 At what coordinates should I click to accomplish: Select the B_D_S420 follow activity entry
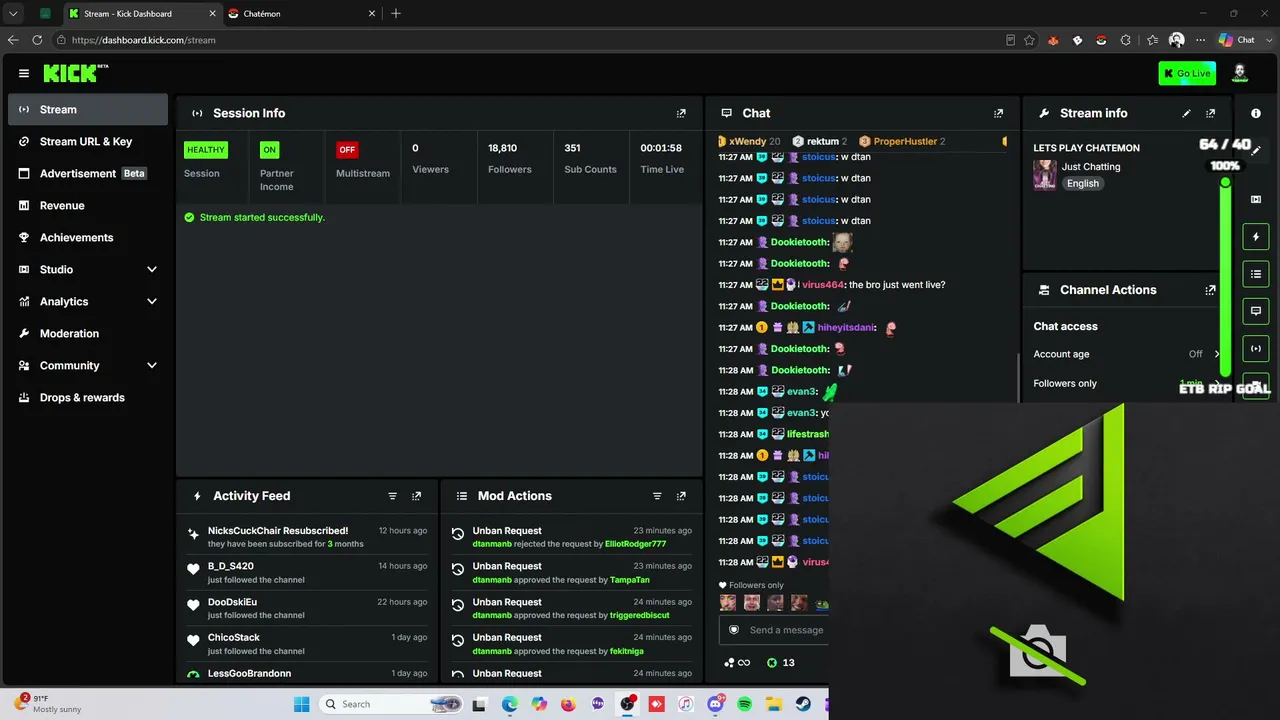(307, 573)
